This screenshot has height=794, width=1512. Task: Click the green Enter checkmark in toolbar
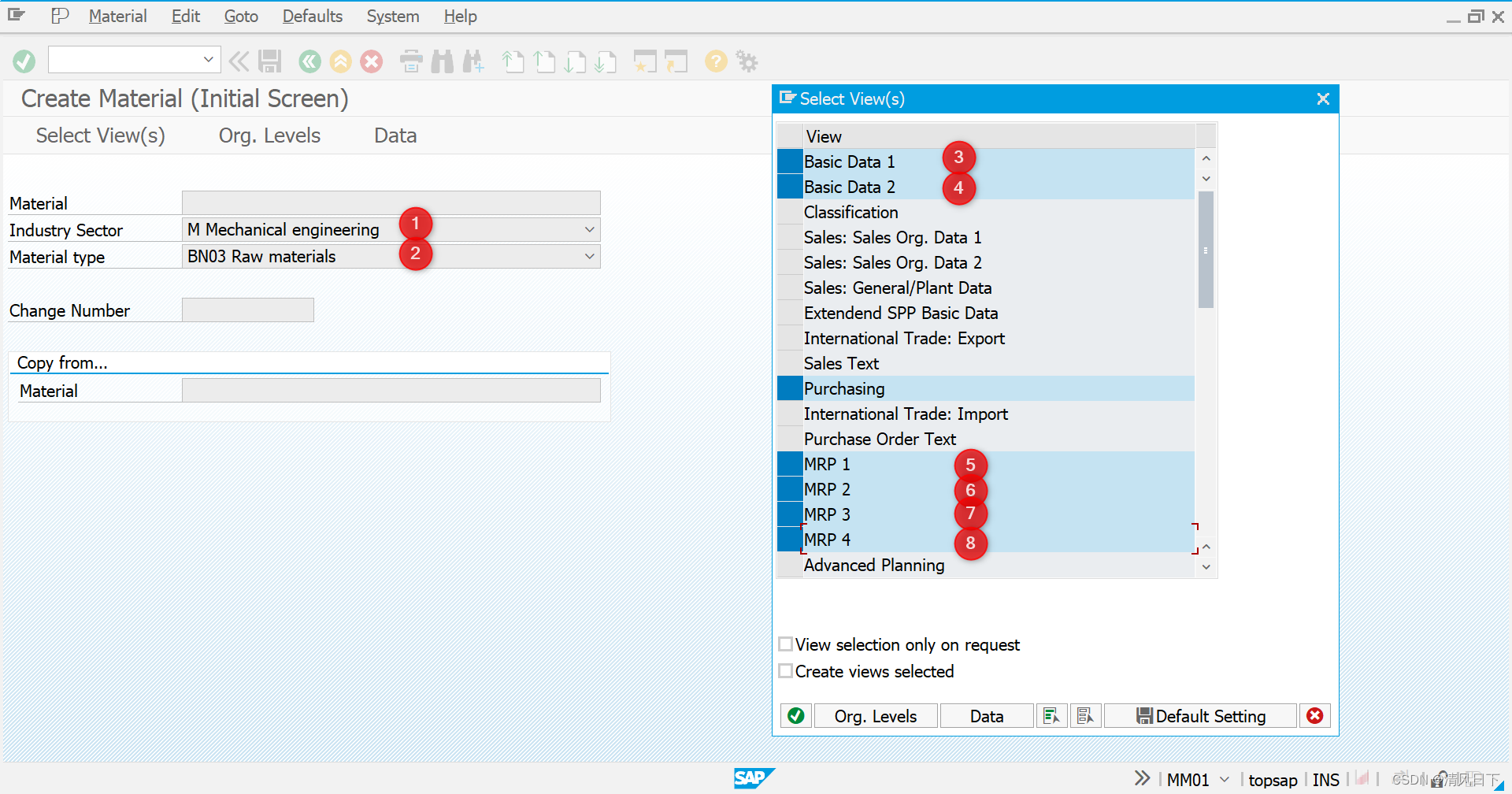click(24, 61)
